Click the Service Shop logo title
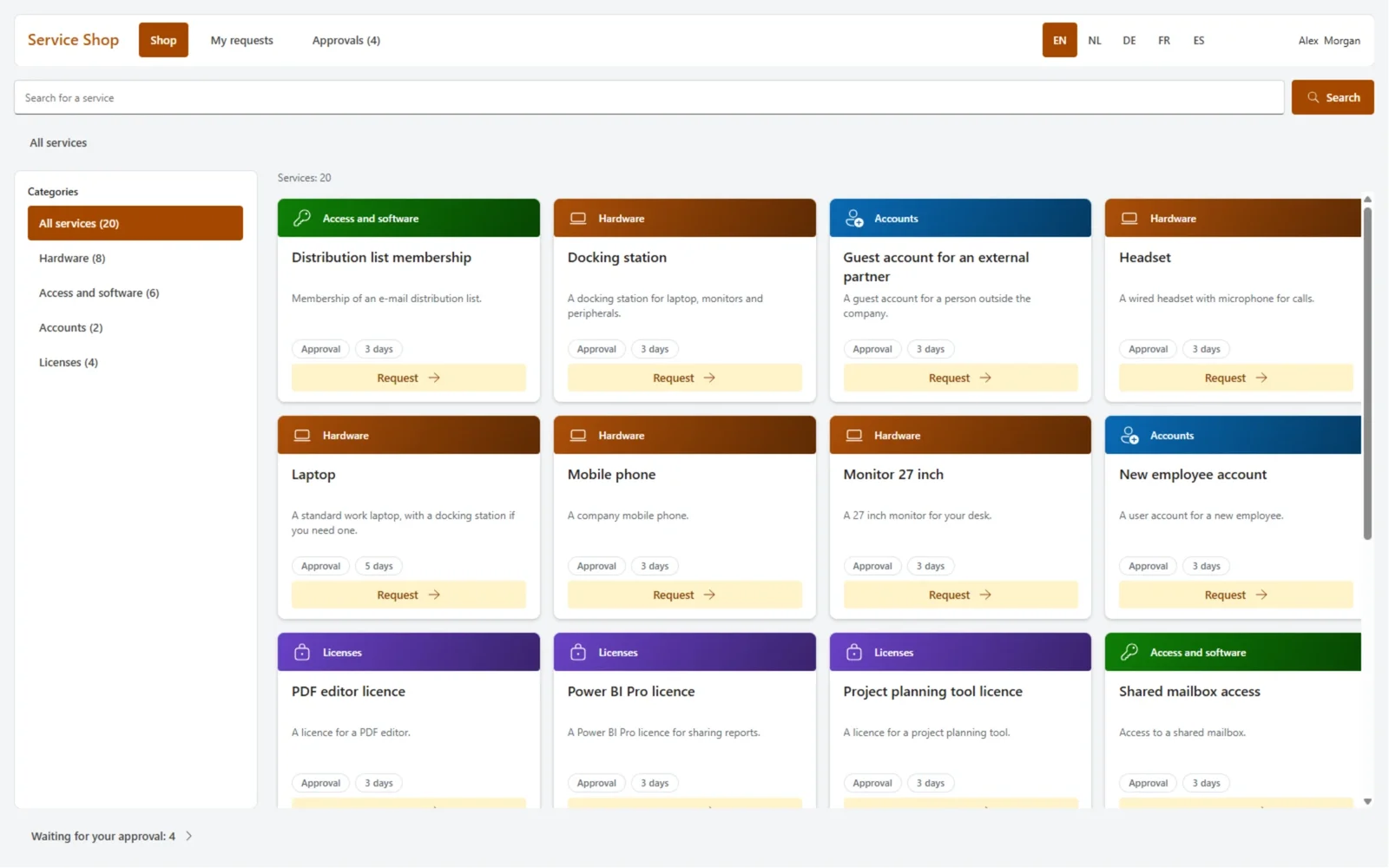 (73, 40)
